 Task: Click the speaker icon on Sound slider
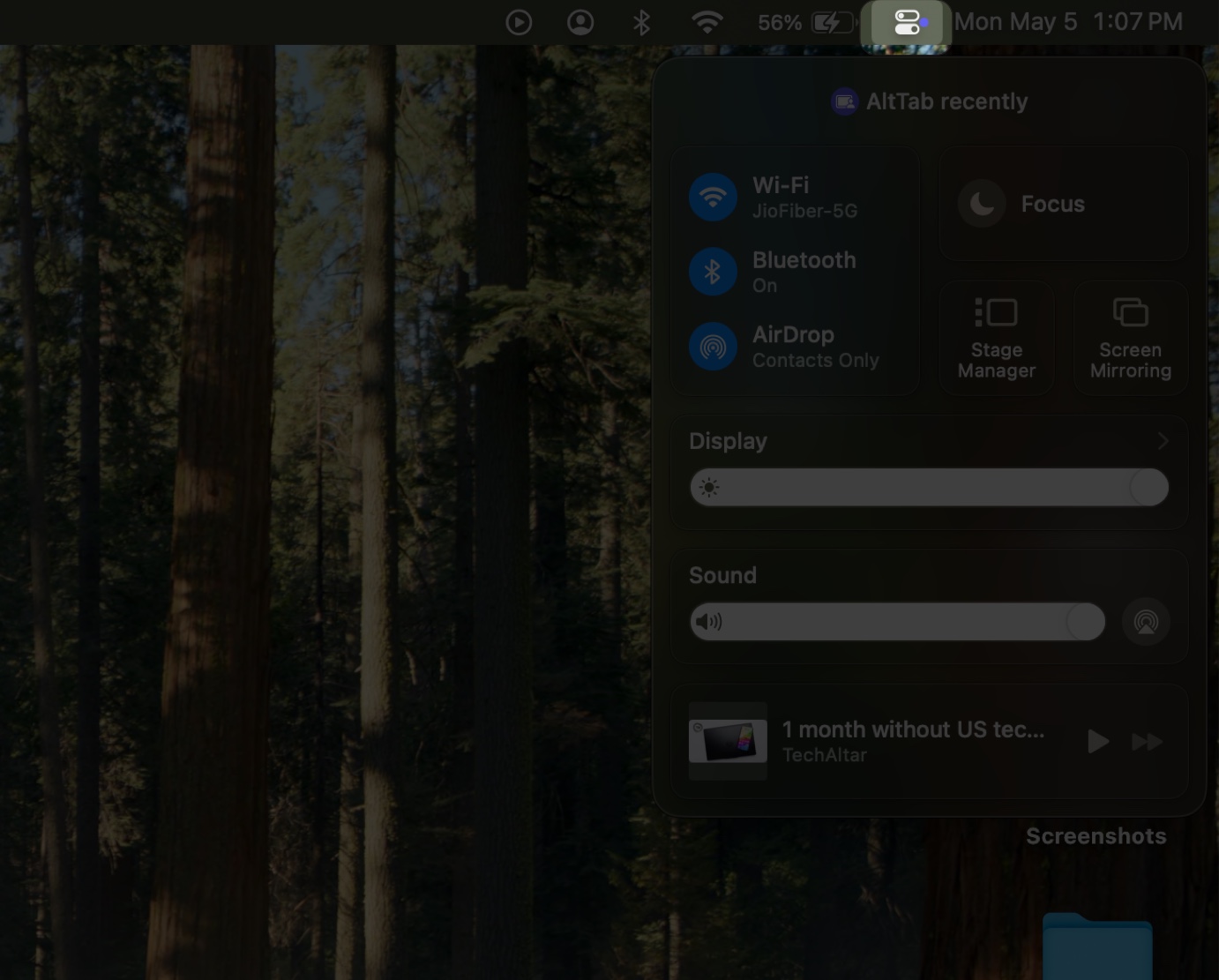[x=709, y=621]
